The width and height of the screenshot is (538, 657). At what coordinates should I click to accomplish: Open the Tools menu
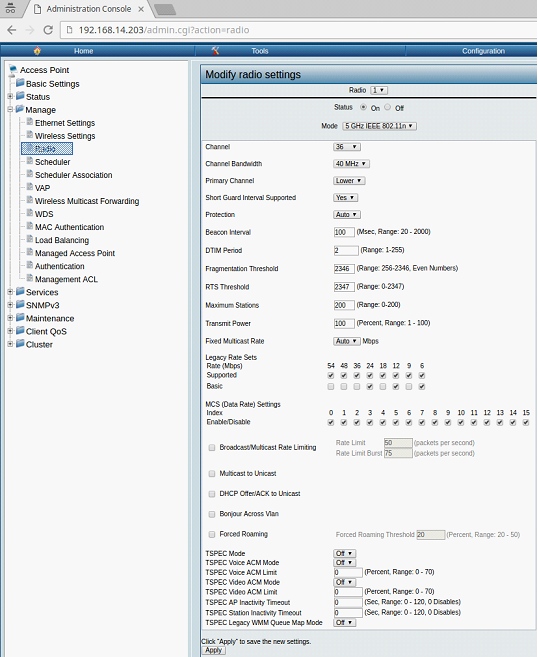point(260,51)
